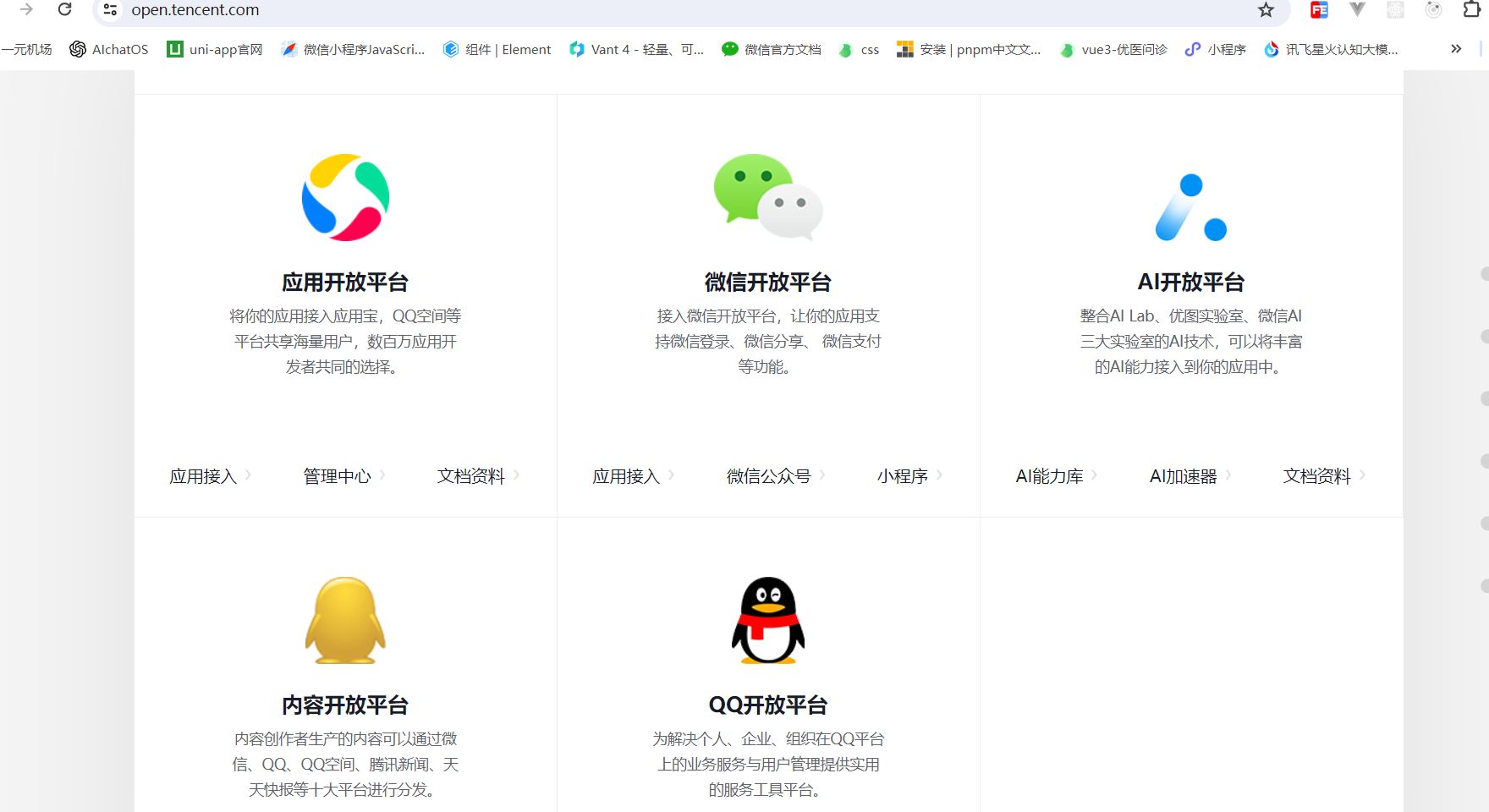This screenshot has height=812, width=1489.
Task: Open the 小程序 bookmark
Action: 1216,49
